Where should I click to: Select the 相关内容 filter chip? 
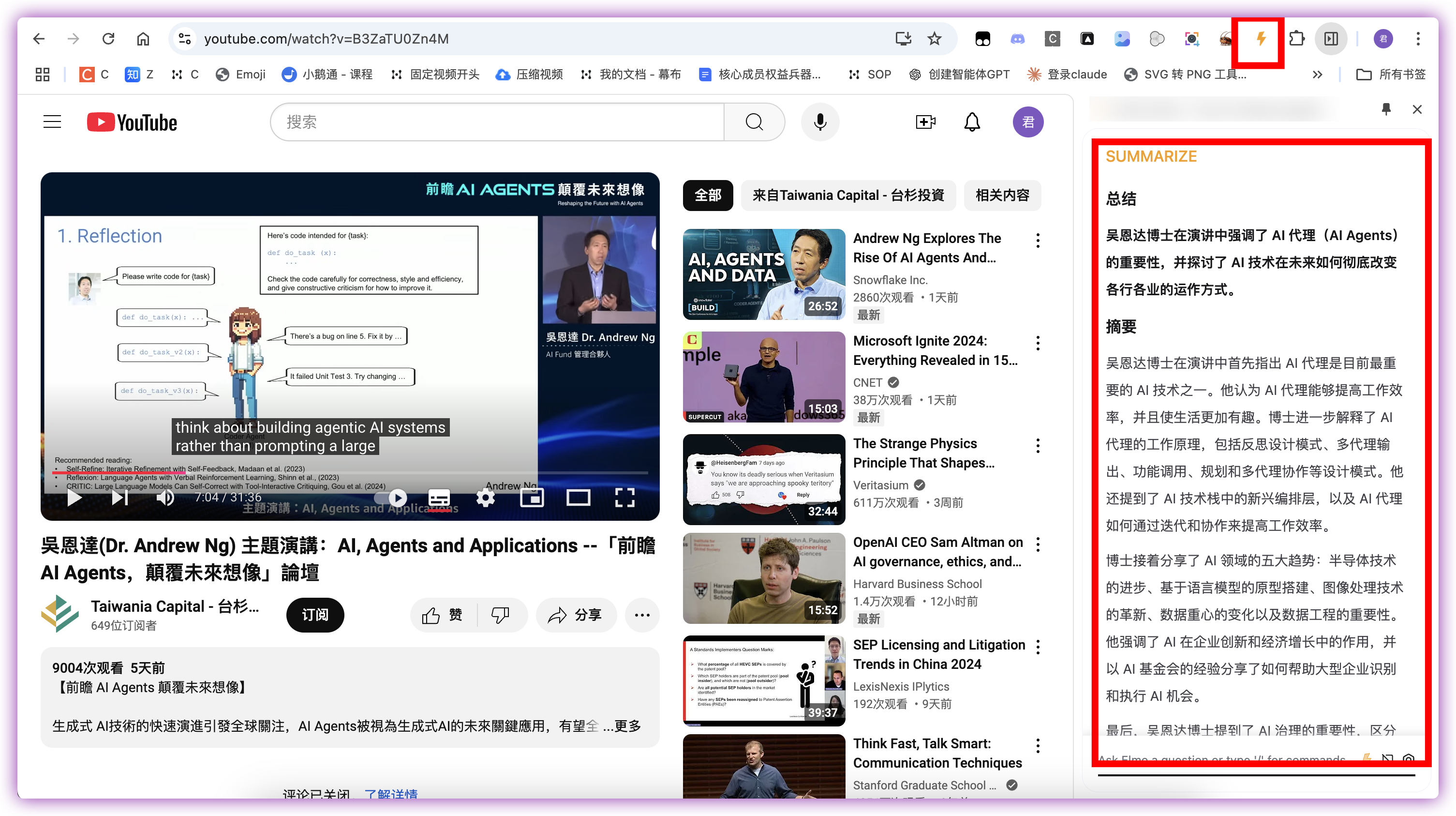click(x=1002, y=195)
